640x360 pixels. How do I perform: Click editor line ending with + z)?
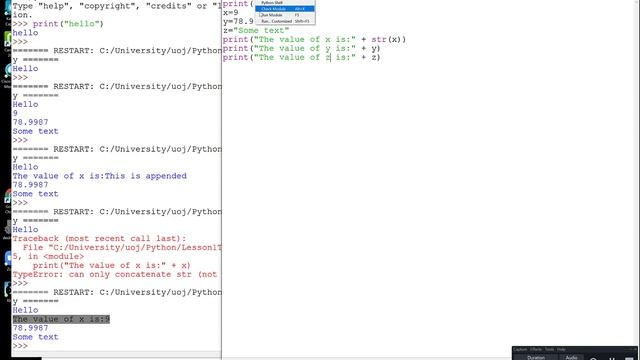pos(302,58)
